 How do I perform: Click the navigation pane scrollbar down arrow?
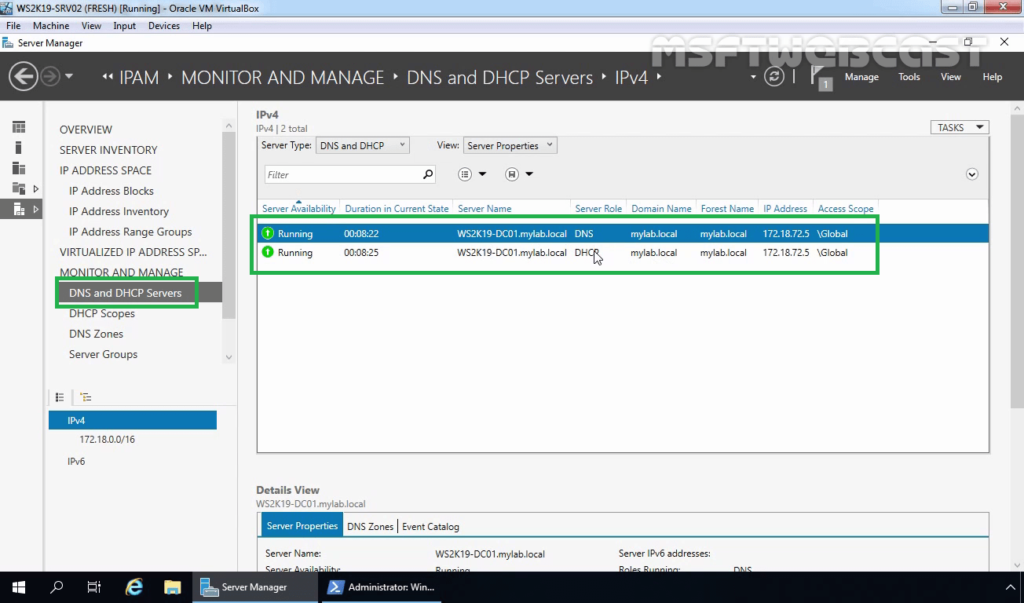point(229,357)
